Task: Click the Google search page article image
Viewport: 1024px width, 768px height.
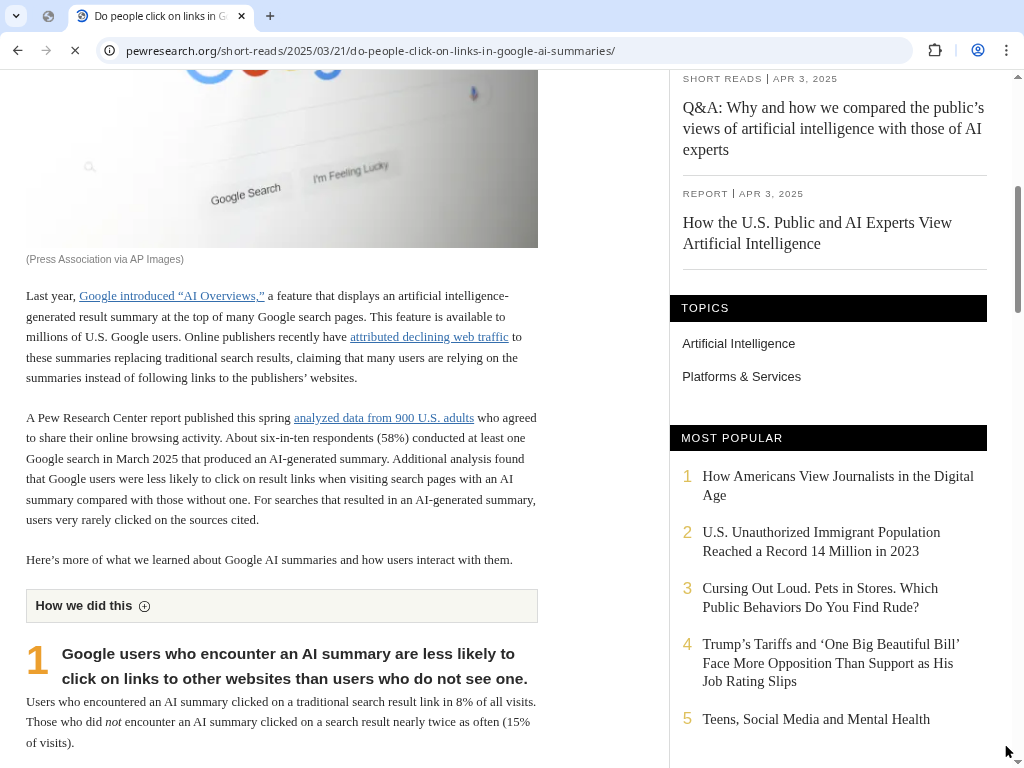Action: 281,159
